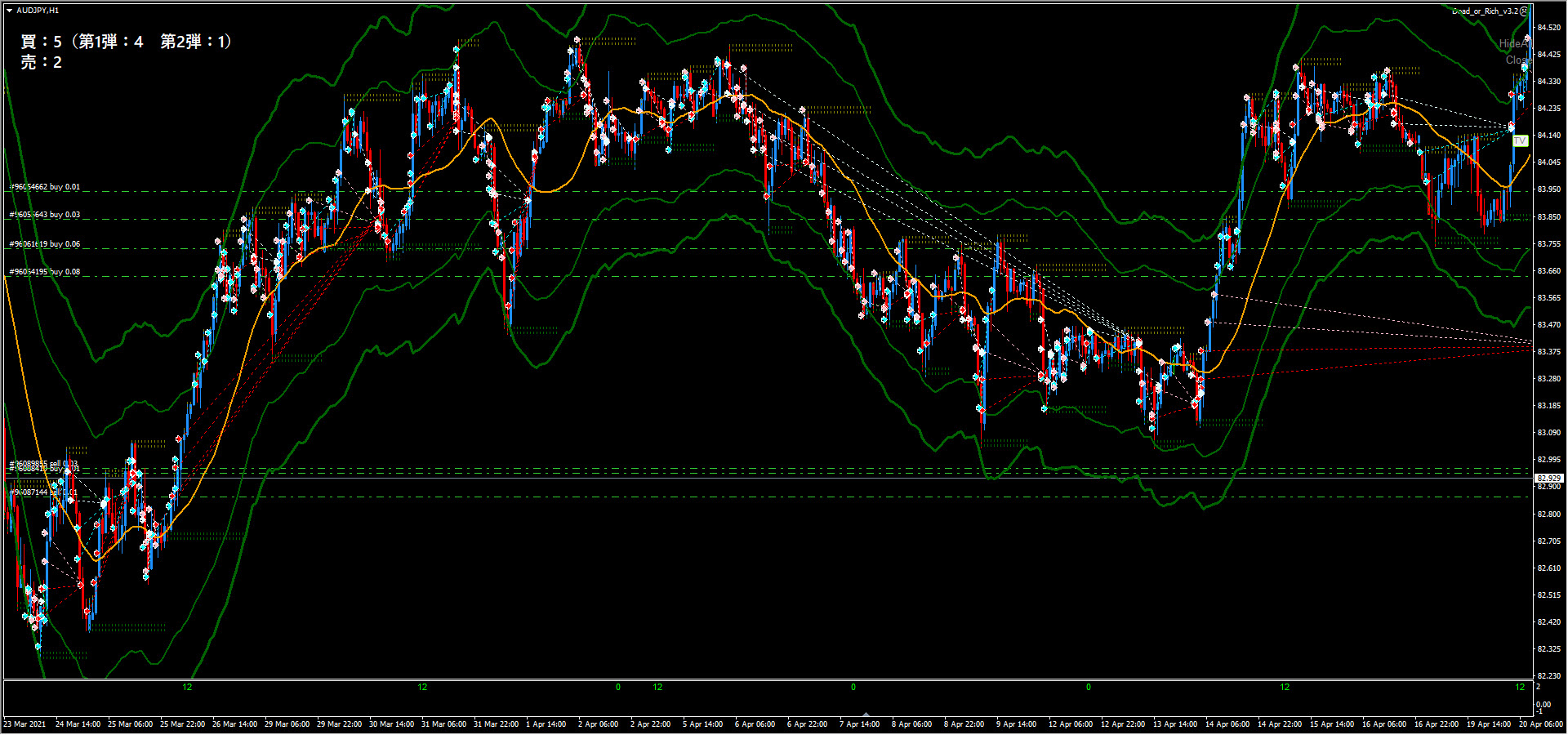This screenshot has height=735, width=1568.
Task: Click the 1 Apr 14:00 time label
Action: point(546,724)
